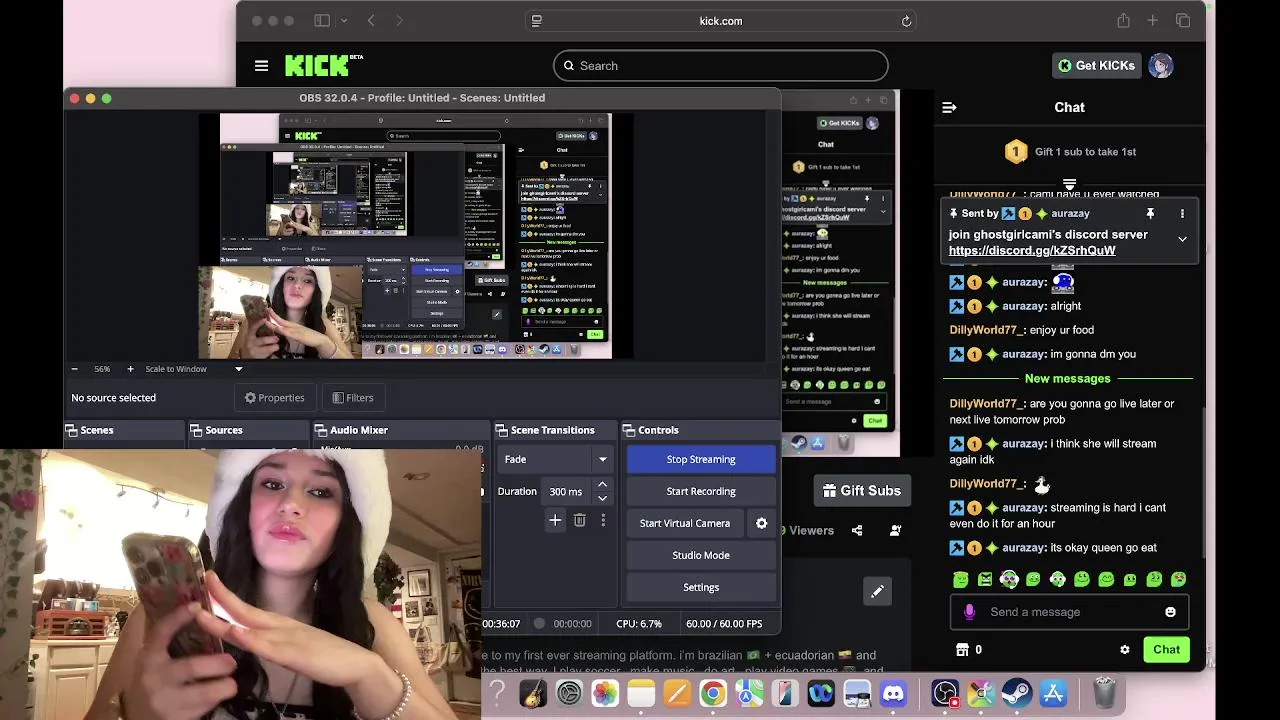
Task: Open the pinned message three-dot options
Action: point(1182,213)
